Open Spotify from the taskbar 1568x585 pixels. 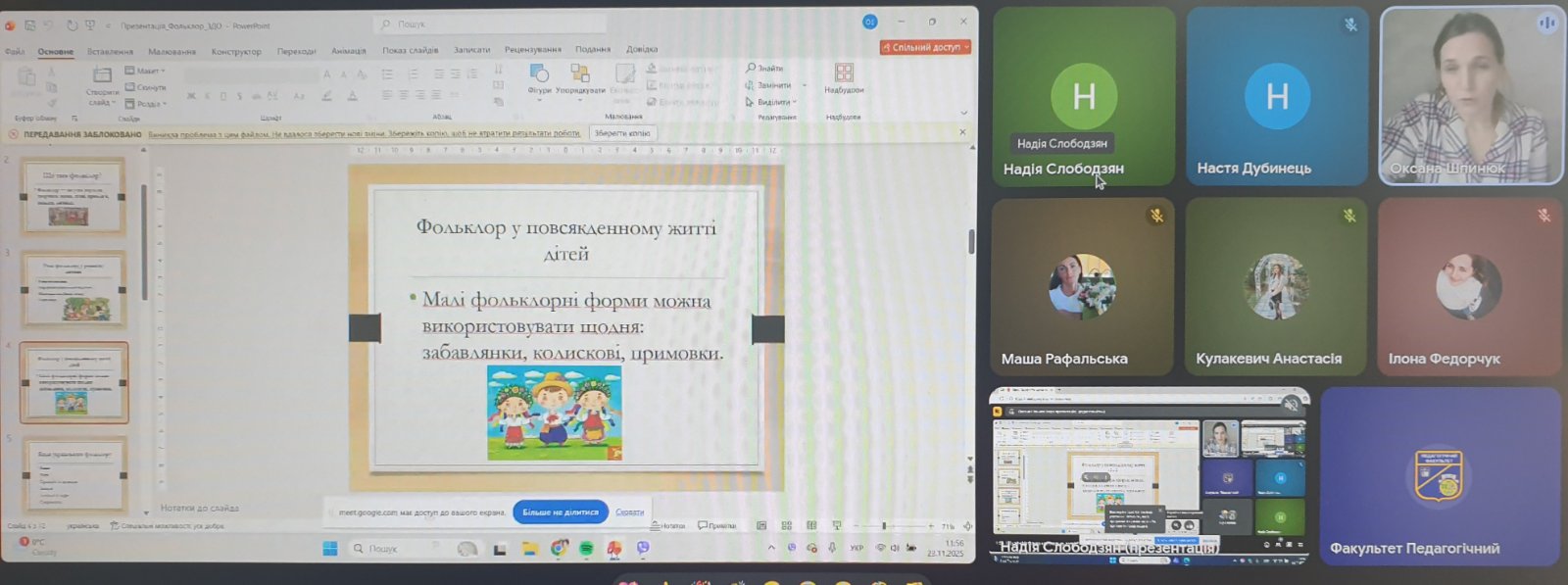click(586, 549)
